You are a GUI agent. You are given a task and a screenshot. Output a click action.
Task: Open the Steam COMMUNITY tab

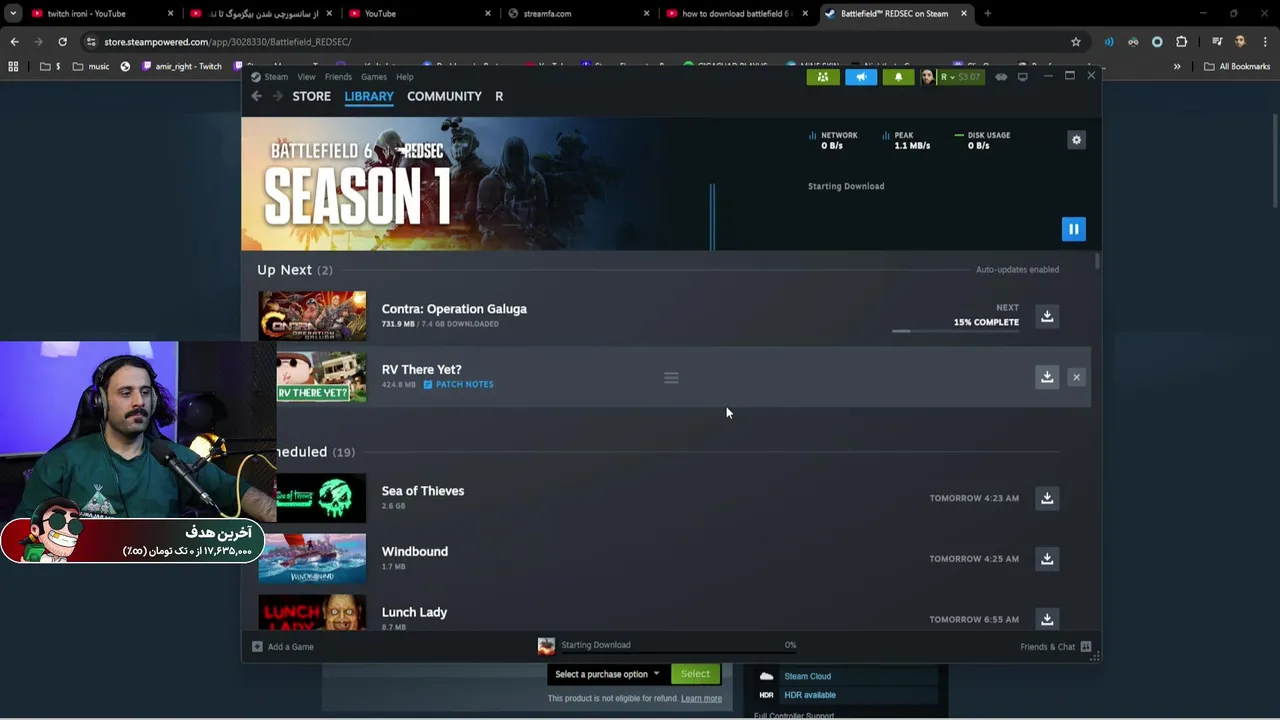[x=444, y=96]
